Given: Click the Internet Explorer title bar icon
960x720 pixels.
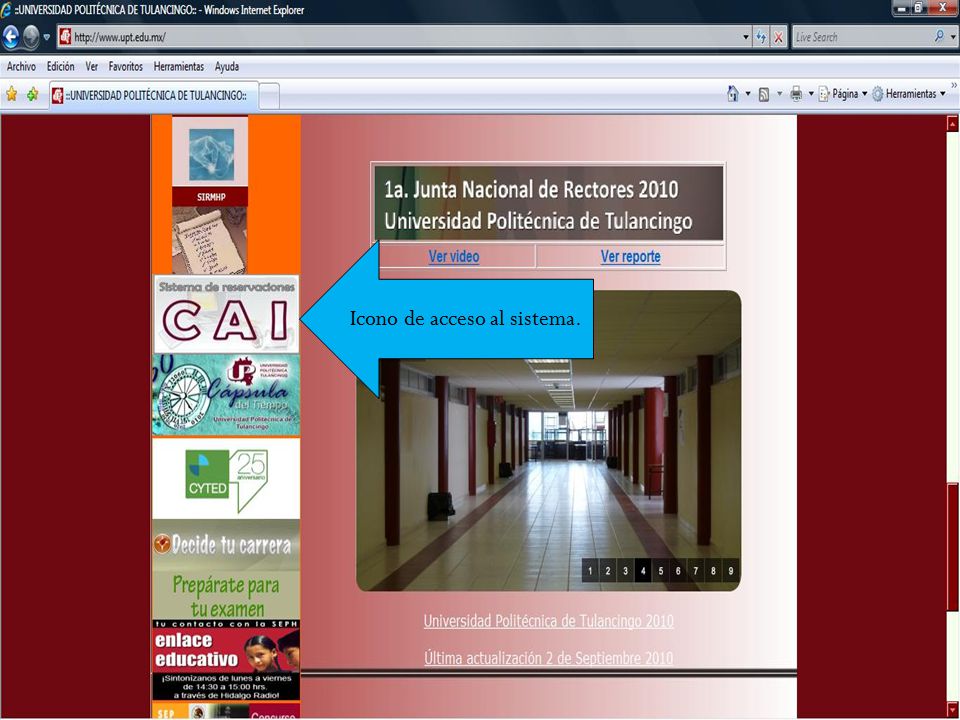Looking at the screenshot, I should pyautogui.click(x=6, y=10).
